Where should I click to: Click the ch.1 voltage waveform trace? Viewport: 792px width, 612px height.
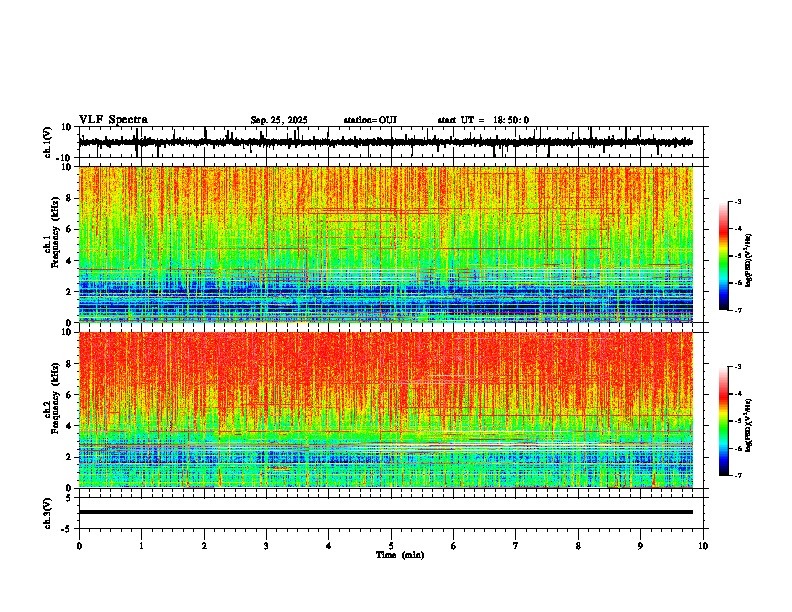pos(385,142)
